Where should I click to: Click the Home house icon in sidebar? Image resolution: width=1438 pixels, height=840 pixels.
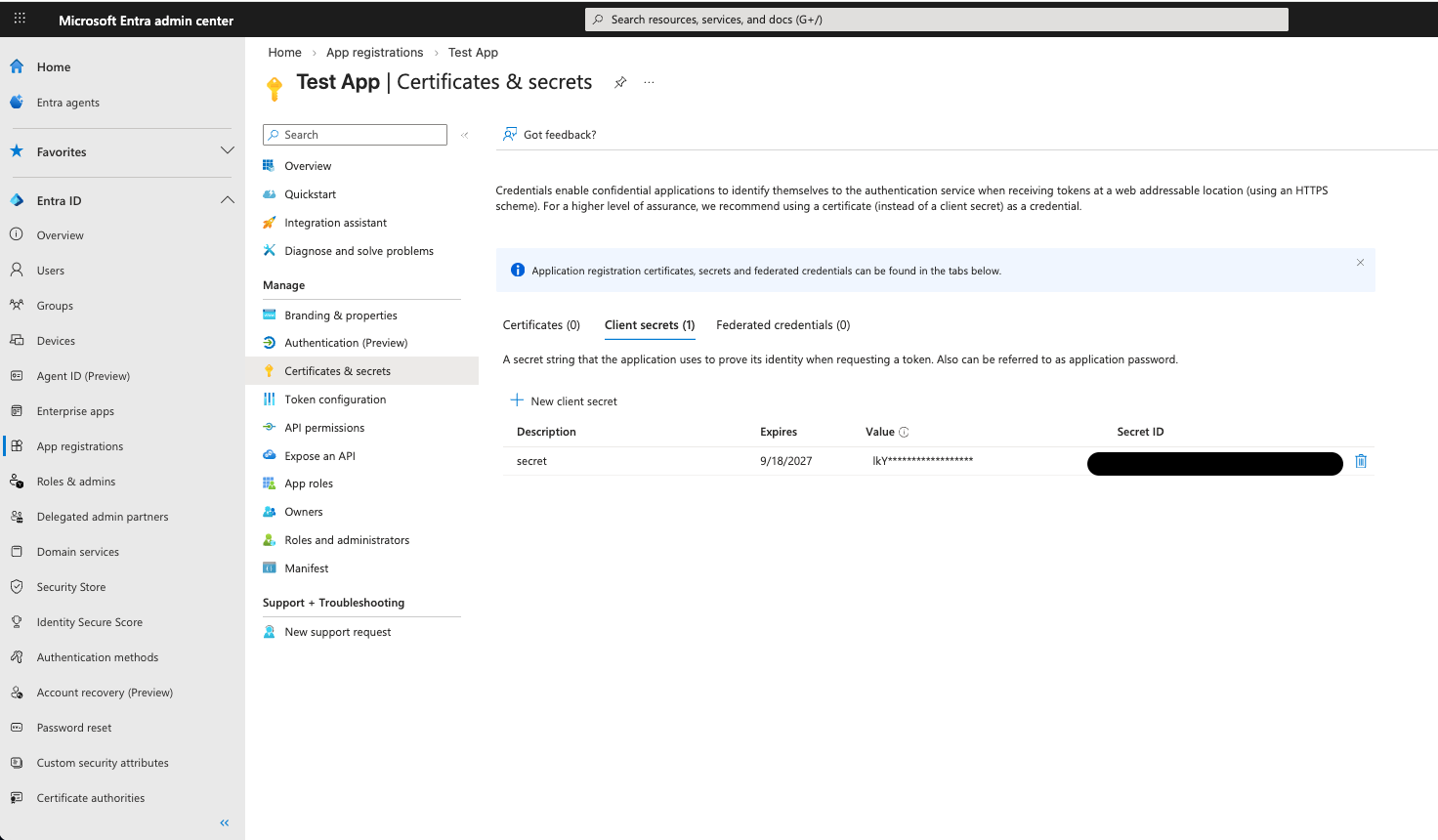point(17,66)
